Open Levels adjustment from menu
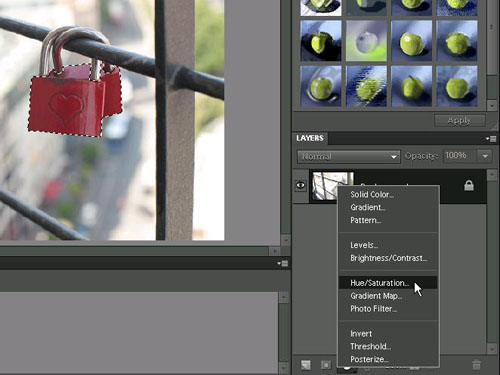 [364, 245]
